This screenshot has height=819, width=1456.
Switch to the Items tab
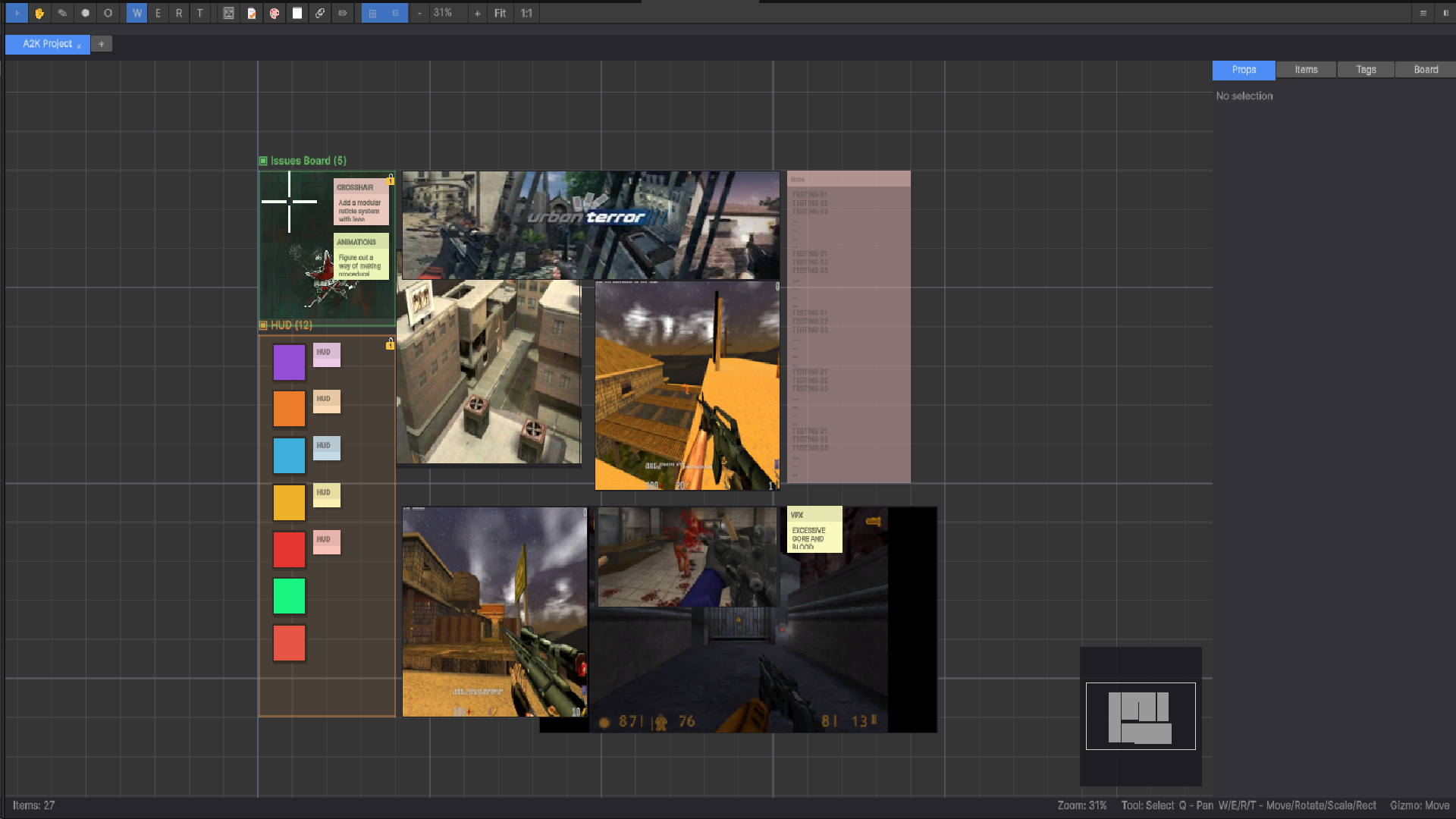tap(1306, 70)
